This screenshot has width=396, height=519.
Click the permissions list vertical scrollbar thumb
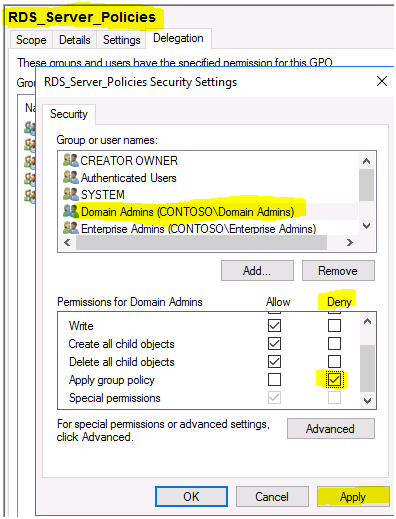point(367,368)
